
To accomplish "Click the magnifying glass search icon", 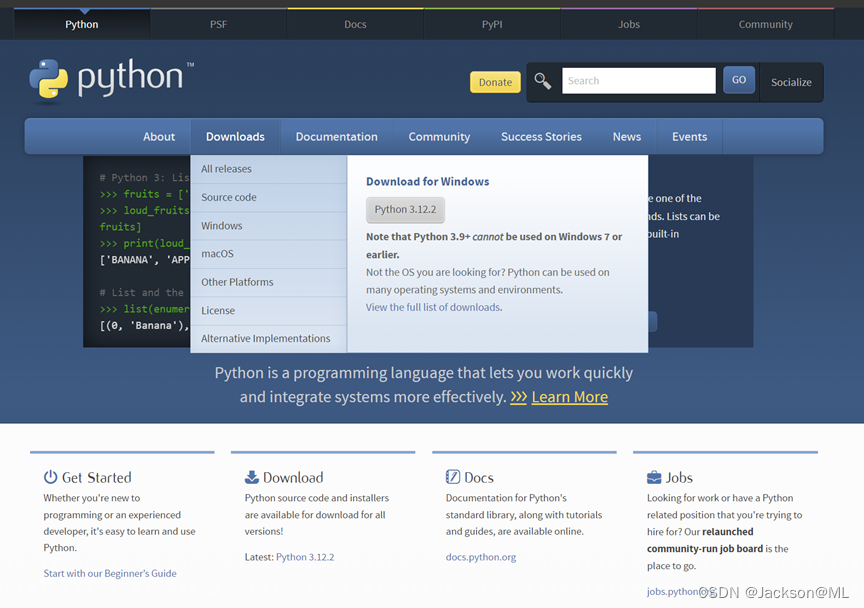I will pos(543,81).
